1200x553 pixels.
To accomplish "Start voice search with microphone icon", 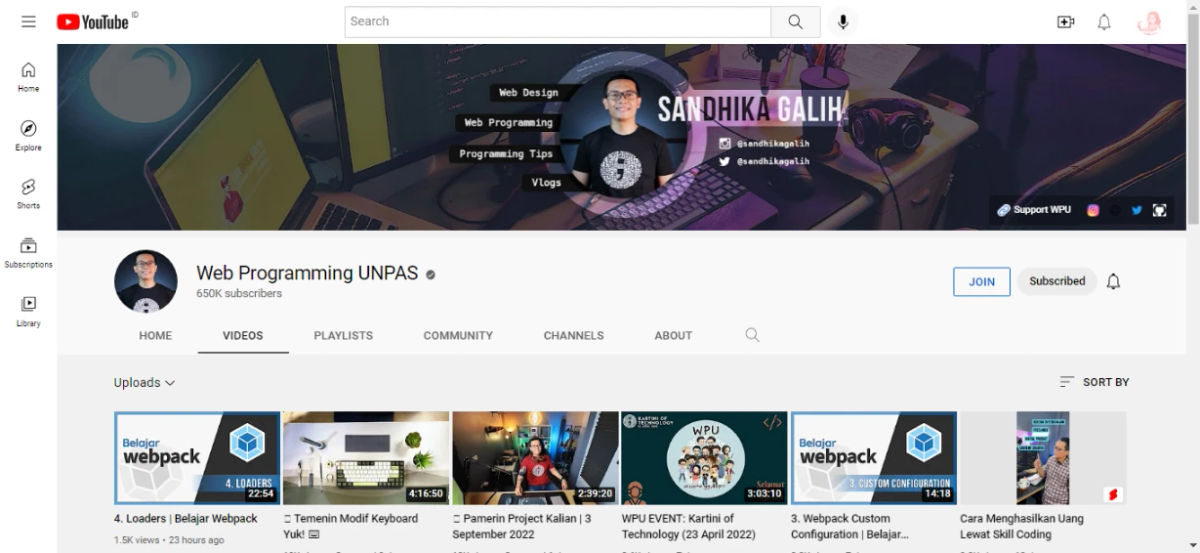I will [x=843, y=22].
